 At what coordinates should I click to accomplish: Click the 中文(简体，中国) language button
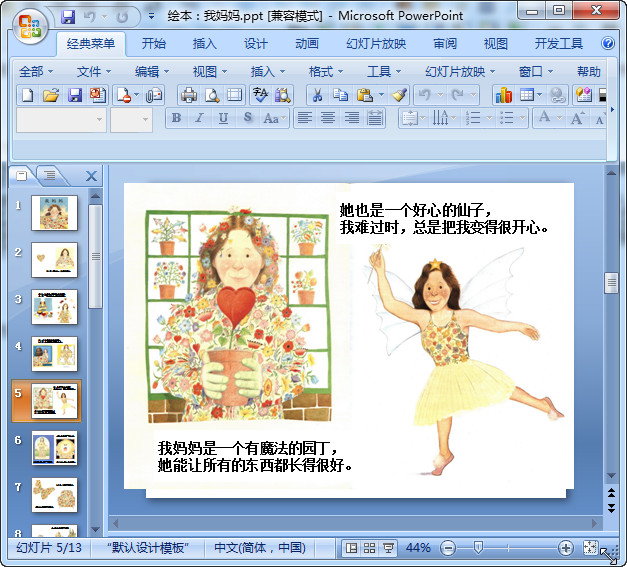[x=259, y=548]
